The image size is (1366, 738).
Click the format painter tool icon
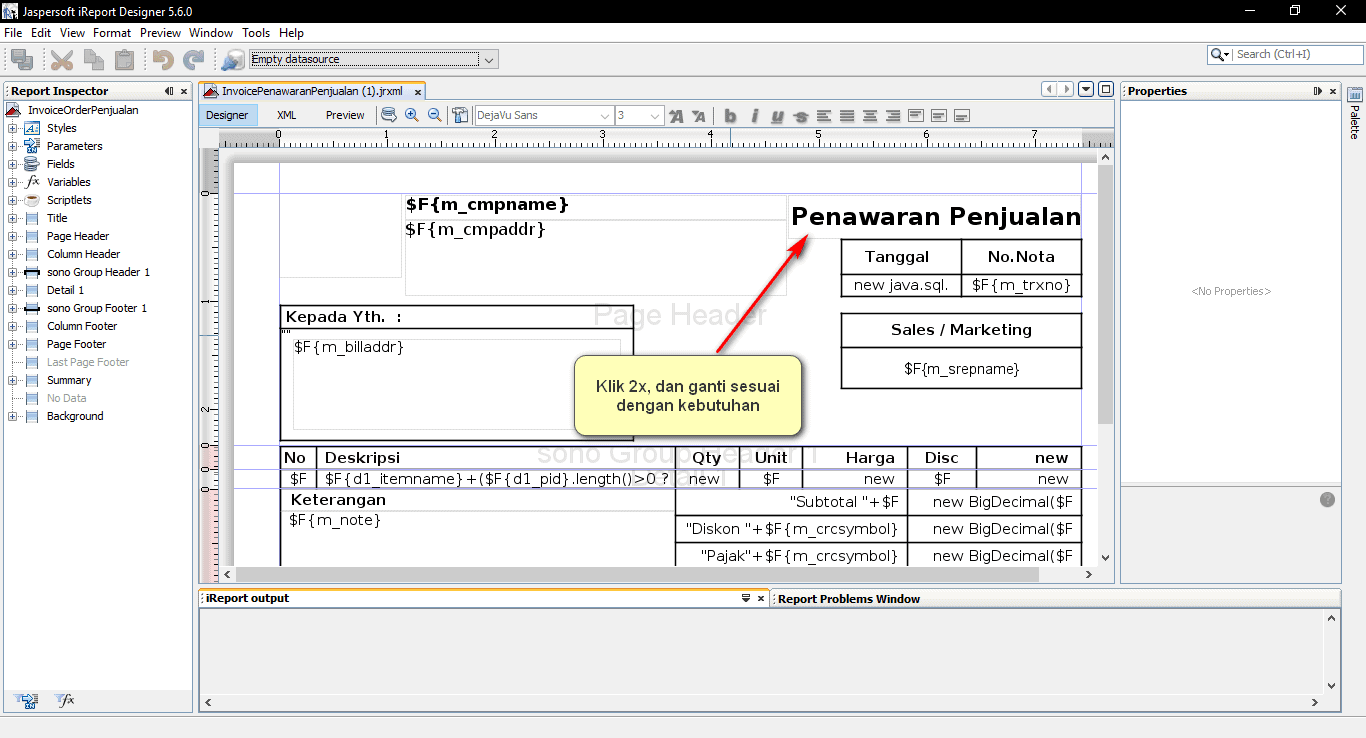(460, 115)
